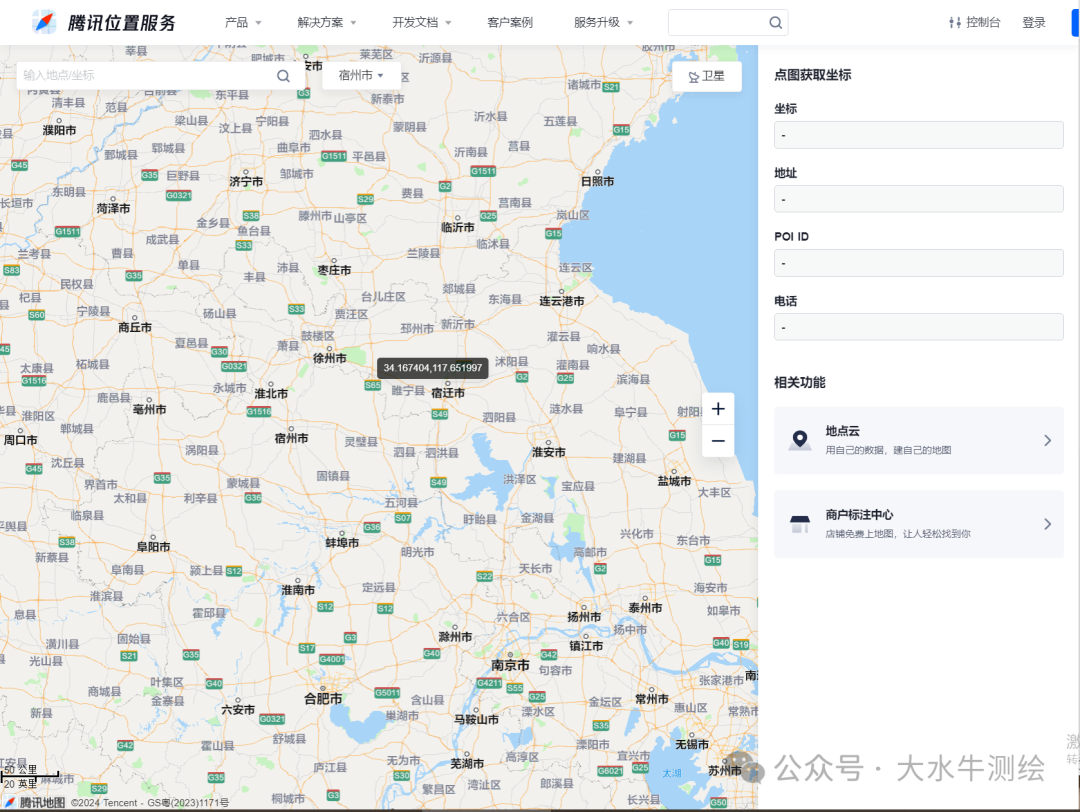The image size is (1080, 812).
Task: Click 枣庄市 label on the map
Action: click(334, 271)
